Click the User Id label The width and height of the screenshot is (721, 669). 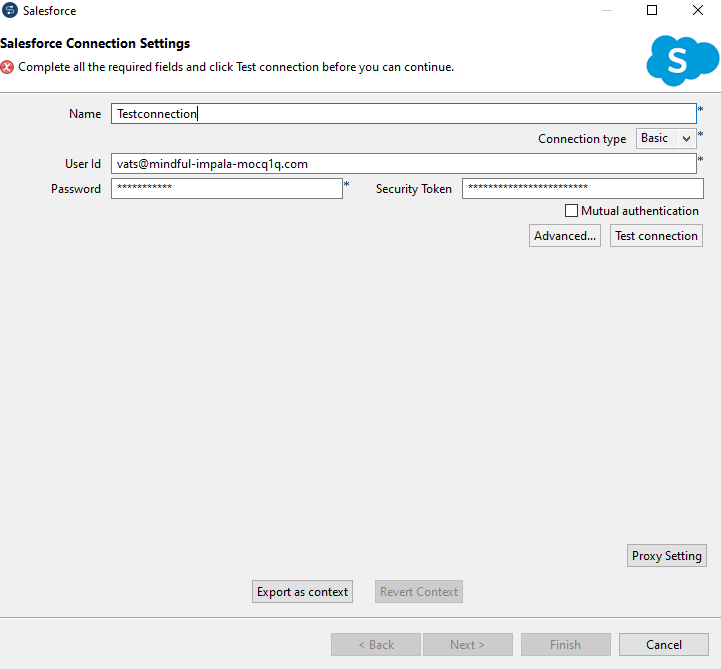coord(83,164)
